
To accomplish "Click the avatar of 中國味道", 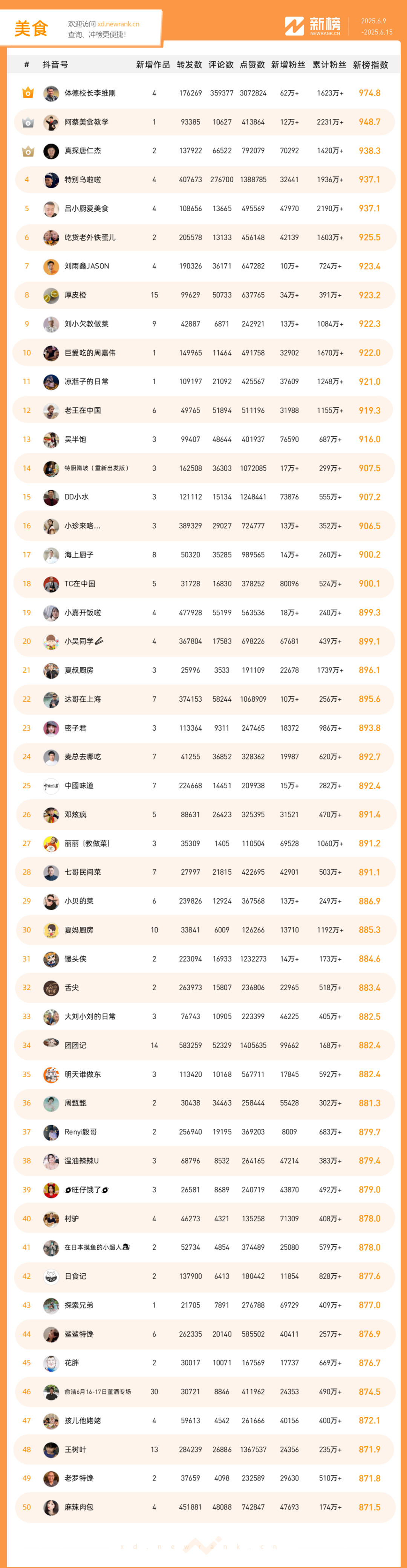I will (51, 786).
